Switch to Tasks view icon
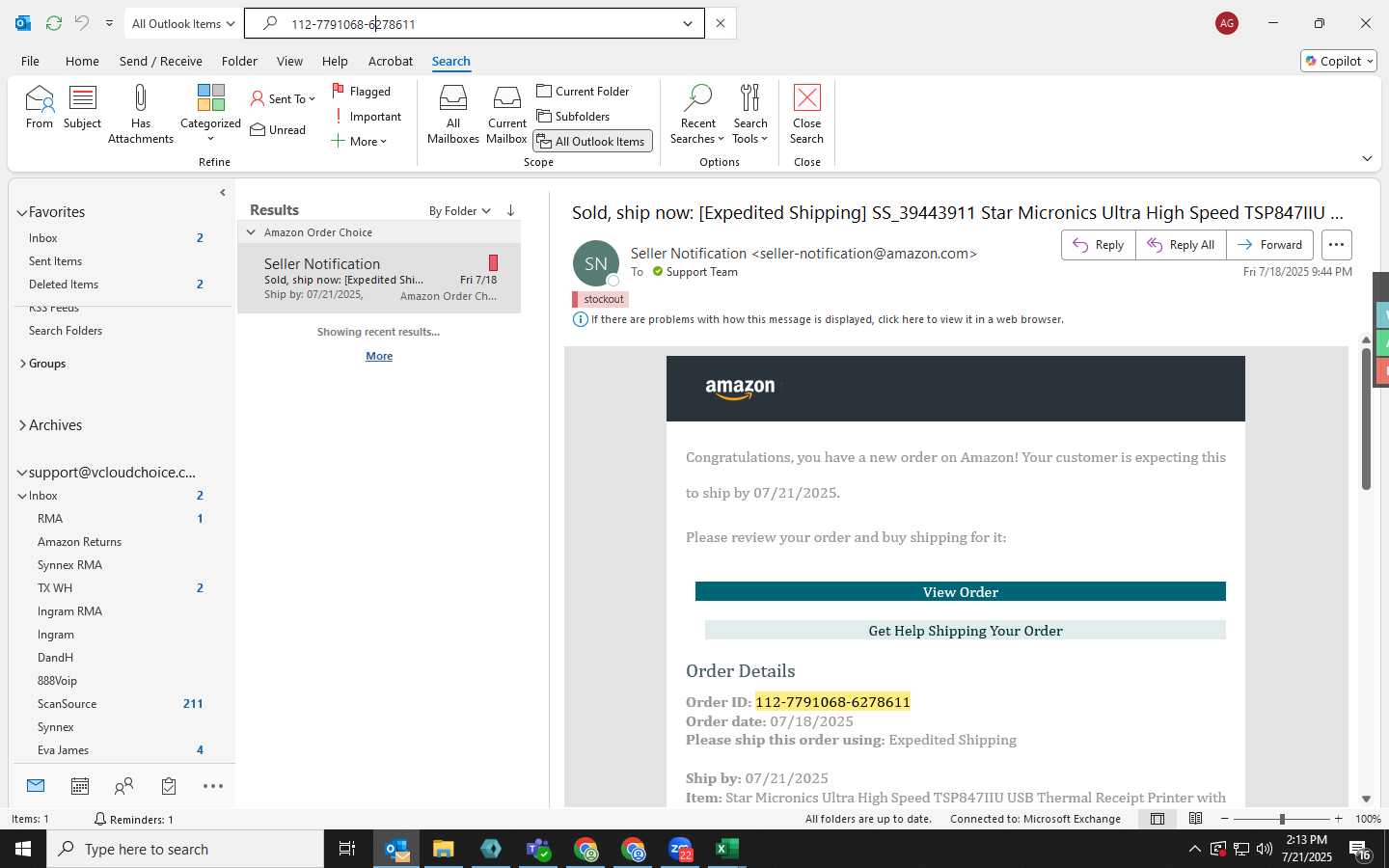The width and height of the screenshot is (1389, 868). (169, 786)
